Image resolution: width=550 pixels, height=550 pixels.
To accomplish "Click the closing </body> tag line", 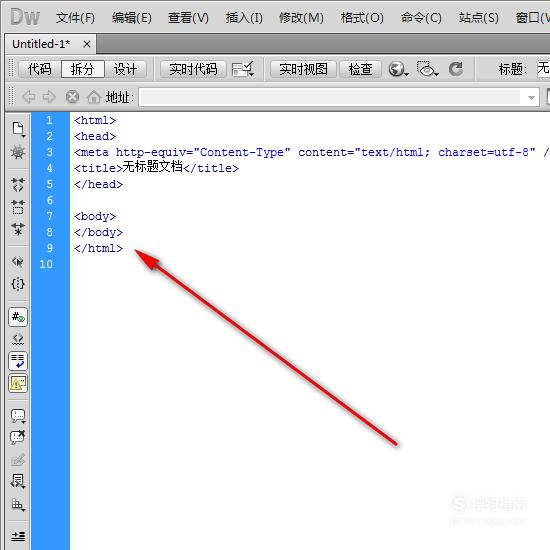I will click(x=98, y=232).
